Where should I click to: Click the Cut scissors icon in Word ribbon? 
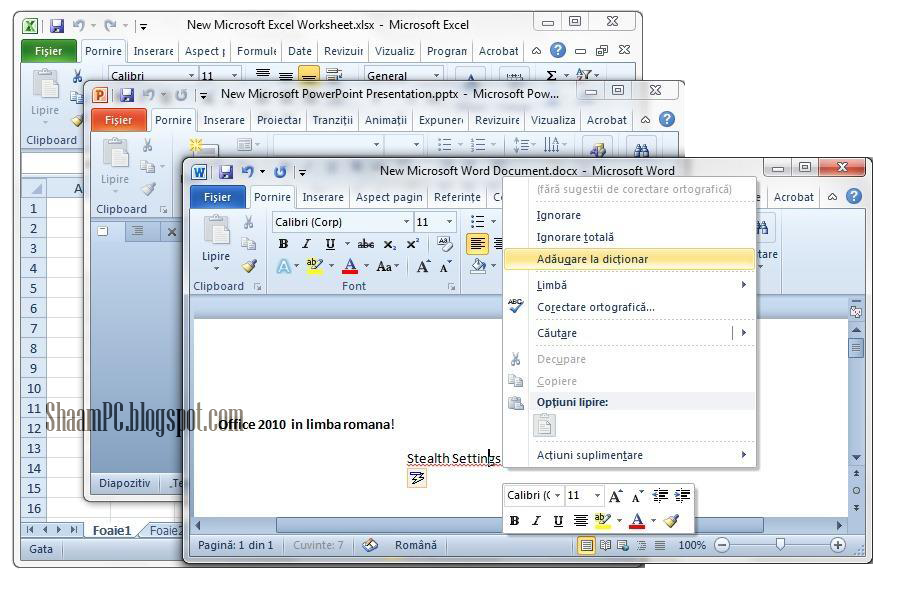(x=249, y=222)
